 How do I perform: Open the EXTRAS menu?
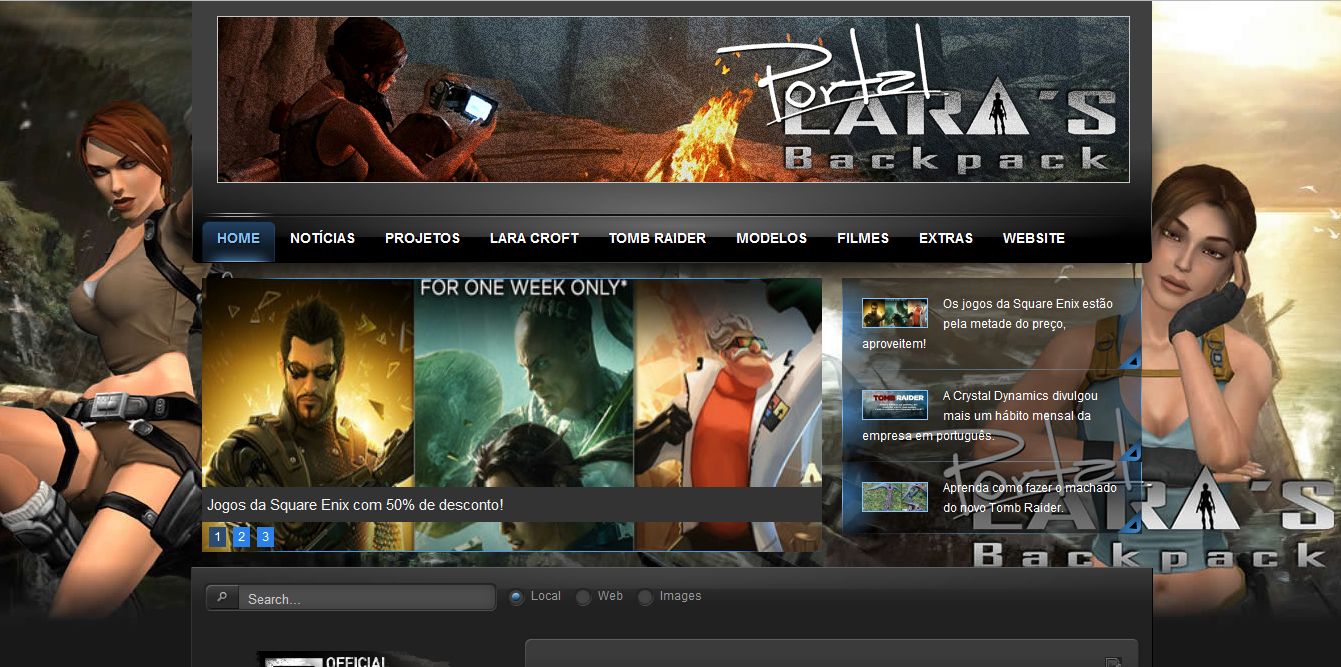pyautogui.click(x=946, y=239)
